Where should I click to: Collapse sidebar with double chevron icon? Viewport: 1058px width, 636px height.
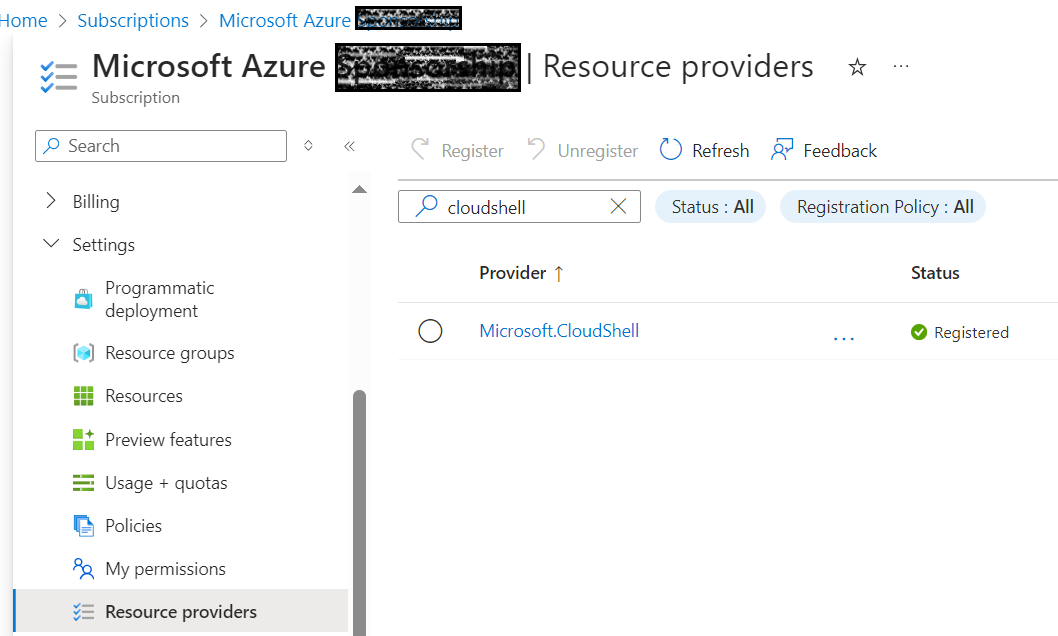coord(349,146)
